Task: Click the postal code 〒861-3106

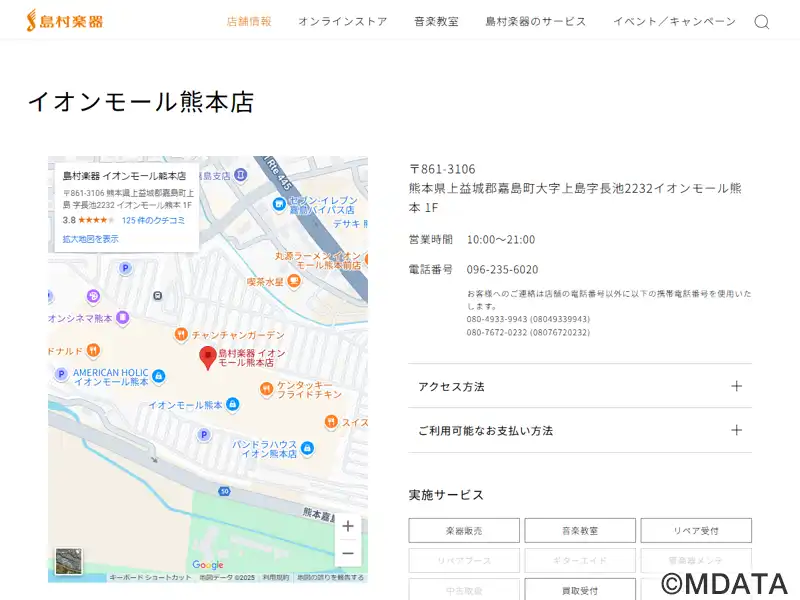Action: point(442,169)
